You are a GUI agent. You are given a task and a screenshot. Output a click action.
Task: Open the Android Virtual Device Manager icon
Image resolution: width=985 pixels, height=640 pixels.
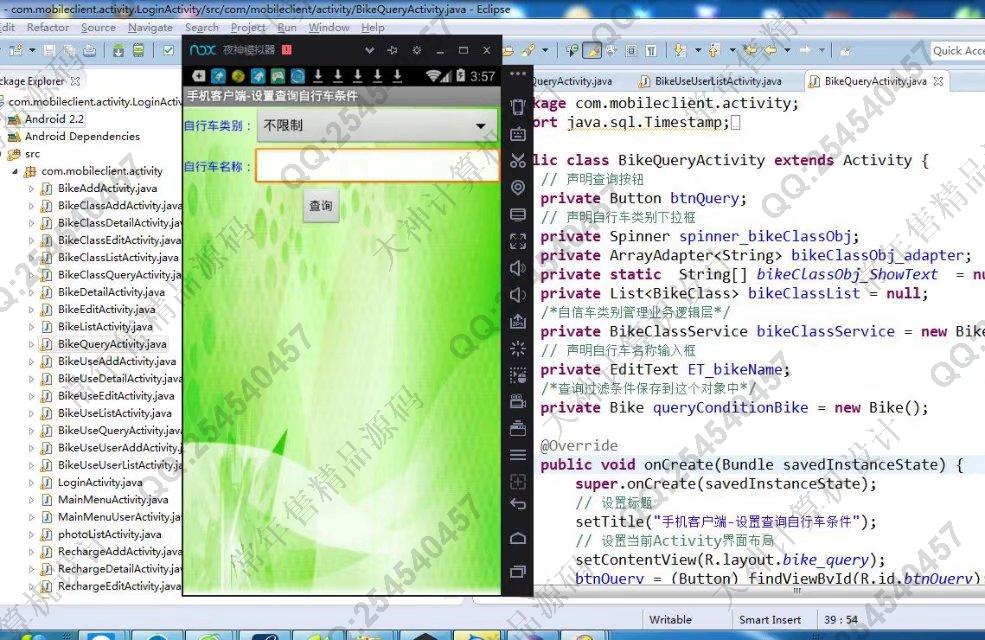pyautogui.click(x=138, y=51)
